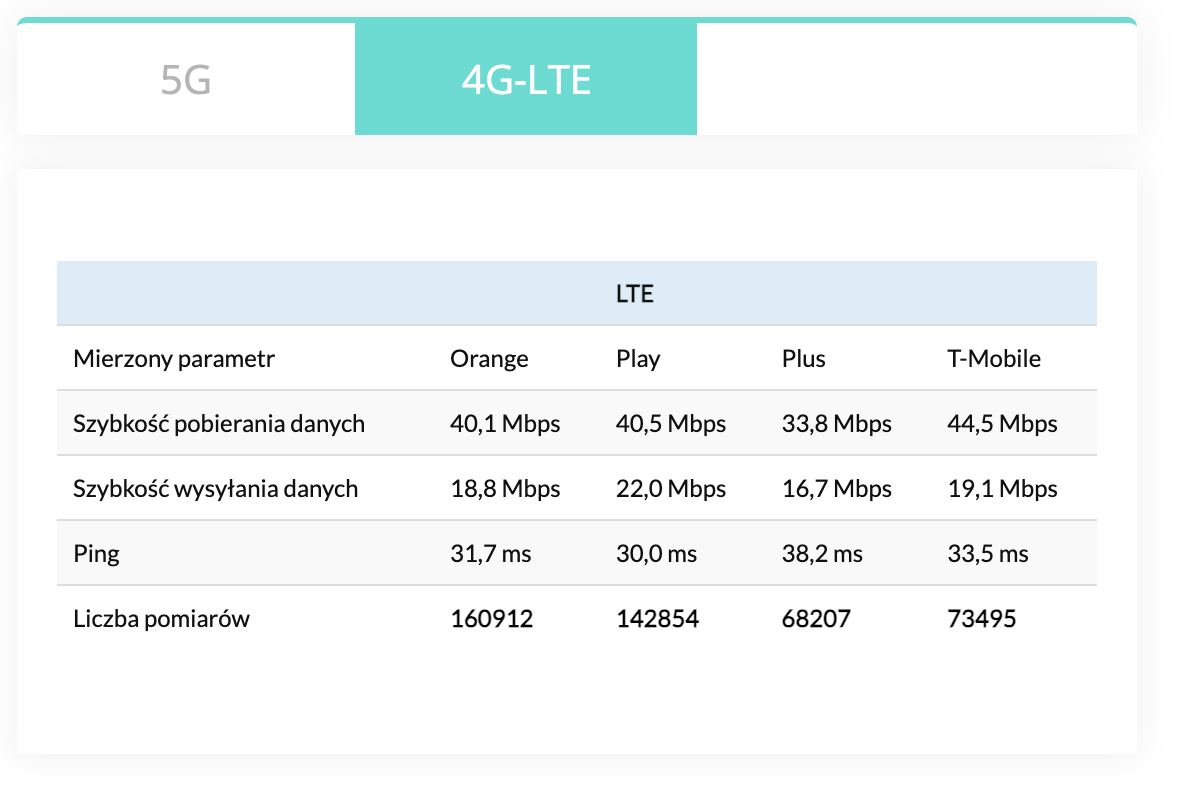This screenshot has width=1184, height=794.
Task: Click T-Mobile measurement count 73495
Action: point(981,619)
